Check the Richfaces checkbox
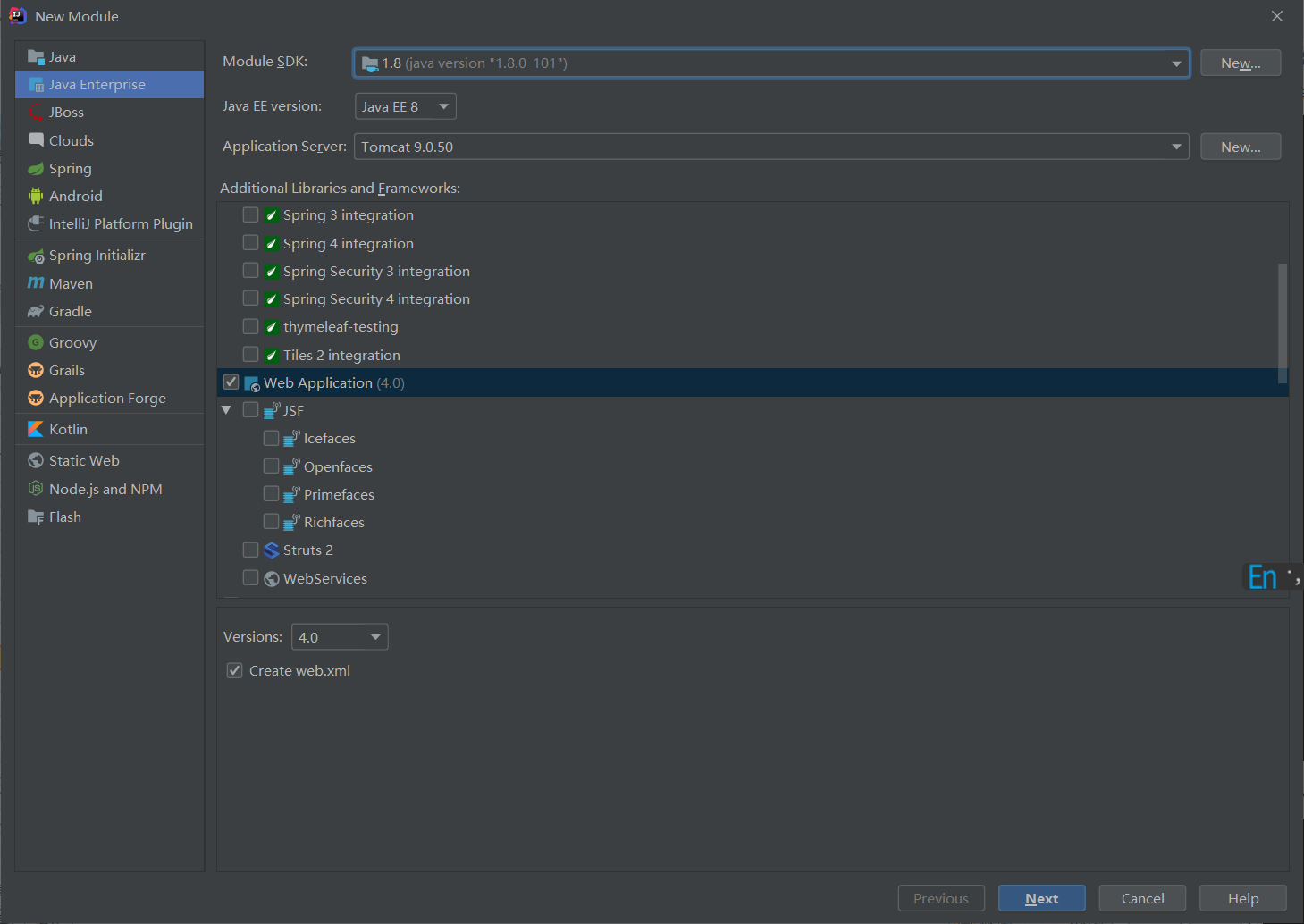Image resolution: width=1304 pixels, height=924 pixels. pos(271,522)
